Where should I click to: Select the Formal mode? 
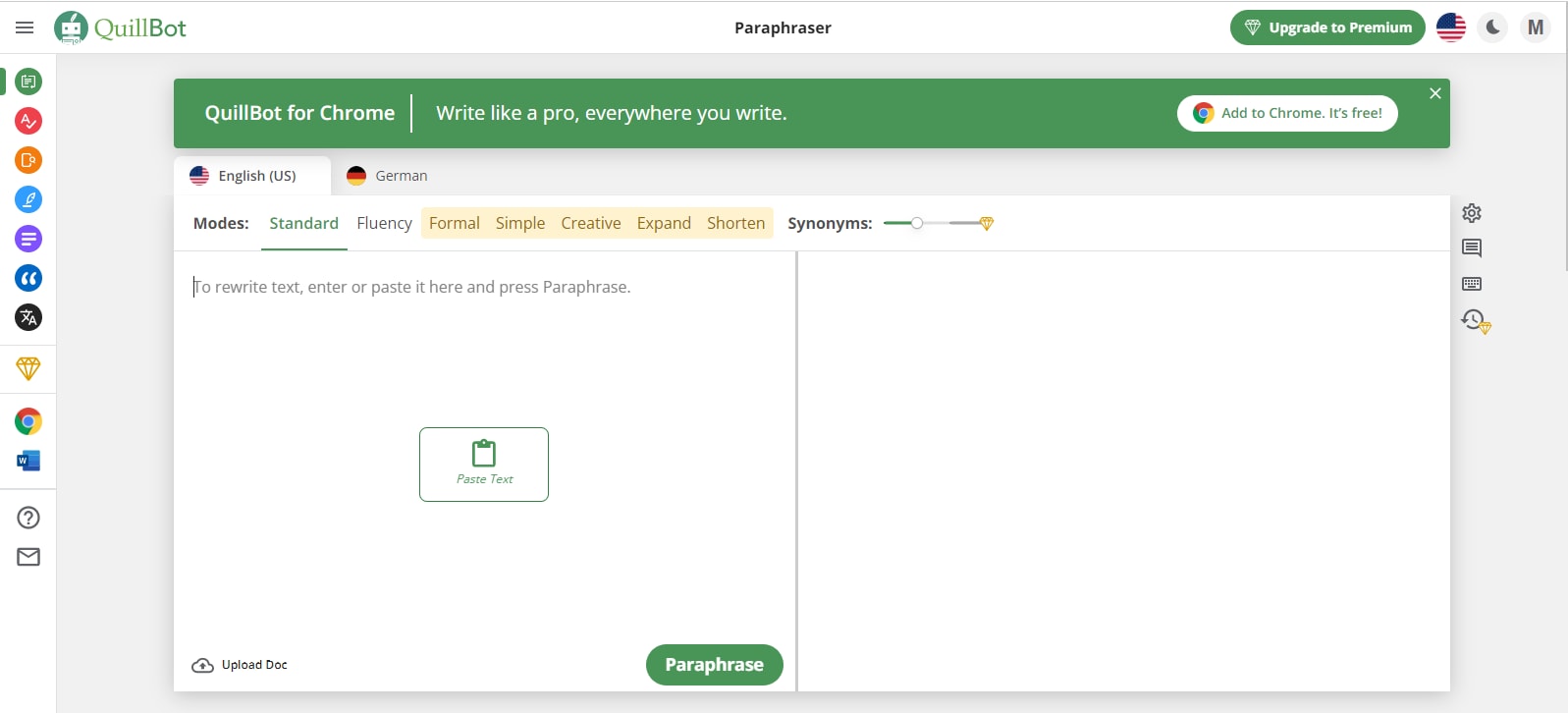pos(455,224)
